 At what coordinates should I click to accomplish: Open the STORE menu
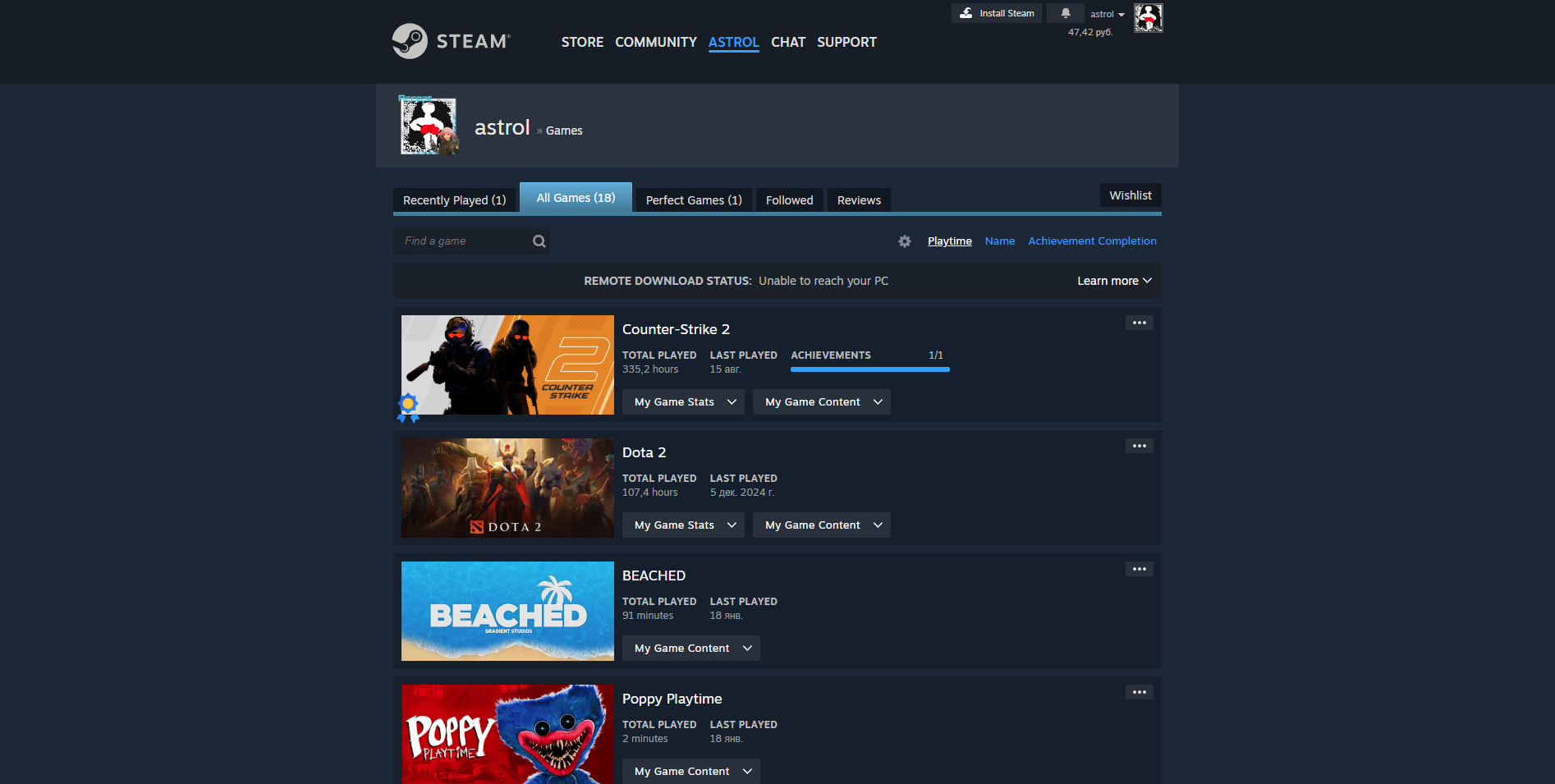[582, 42]
